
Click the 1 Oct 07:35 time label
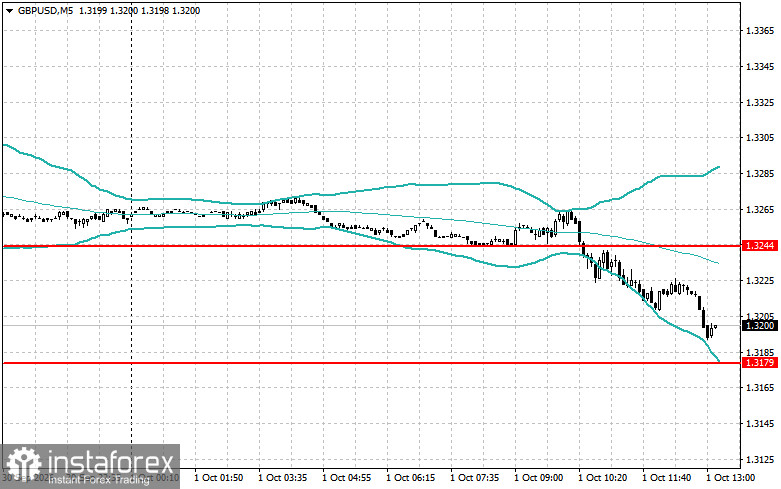click(475, 478)
